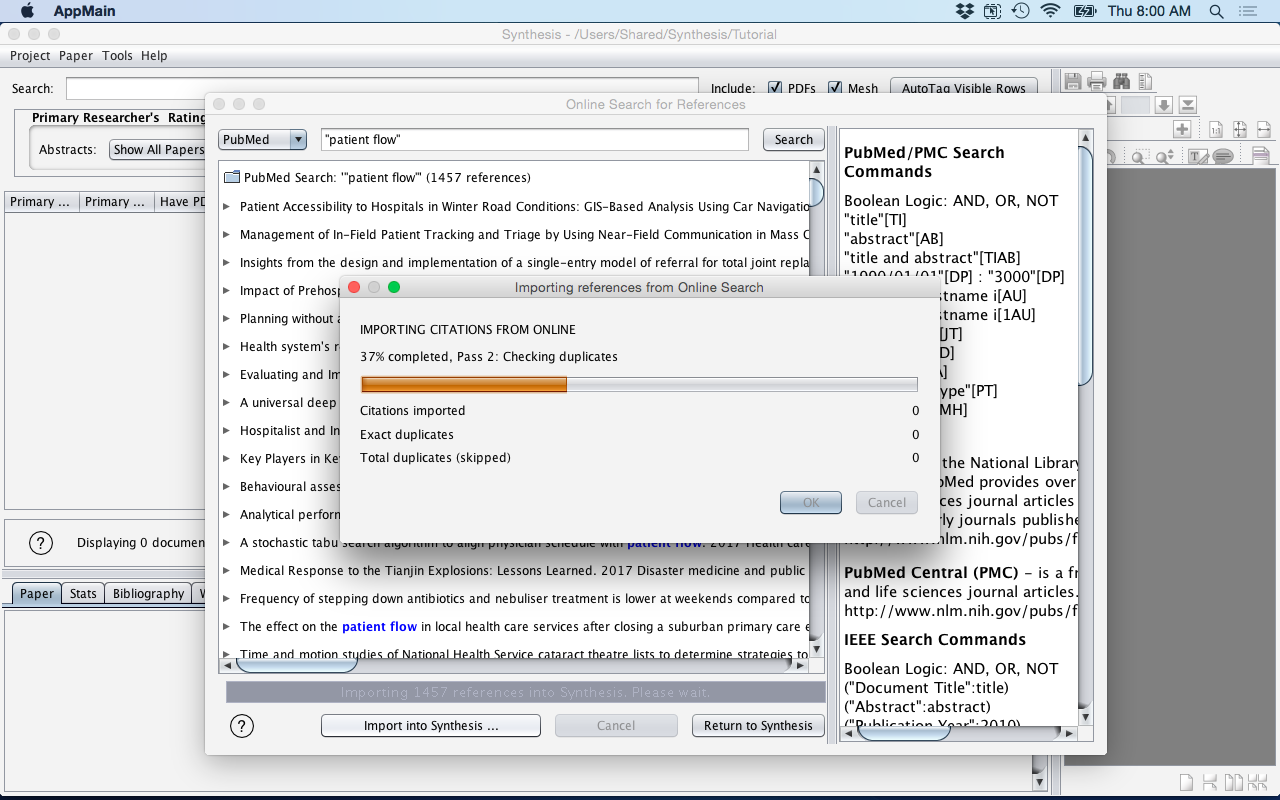Expand the Health system's reference
Image resolution: width=1280 pixels, height=800 pixels.
(227, 347)
